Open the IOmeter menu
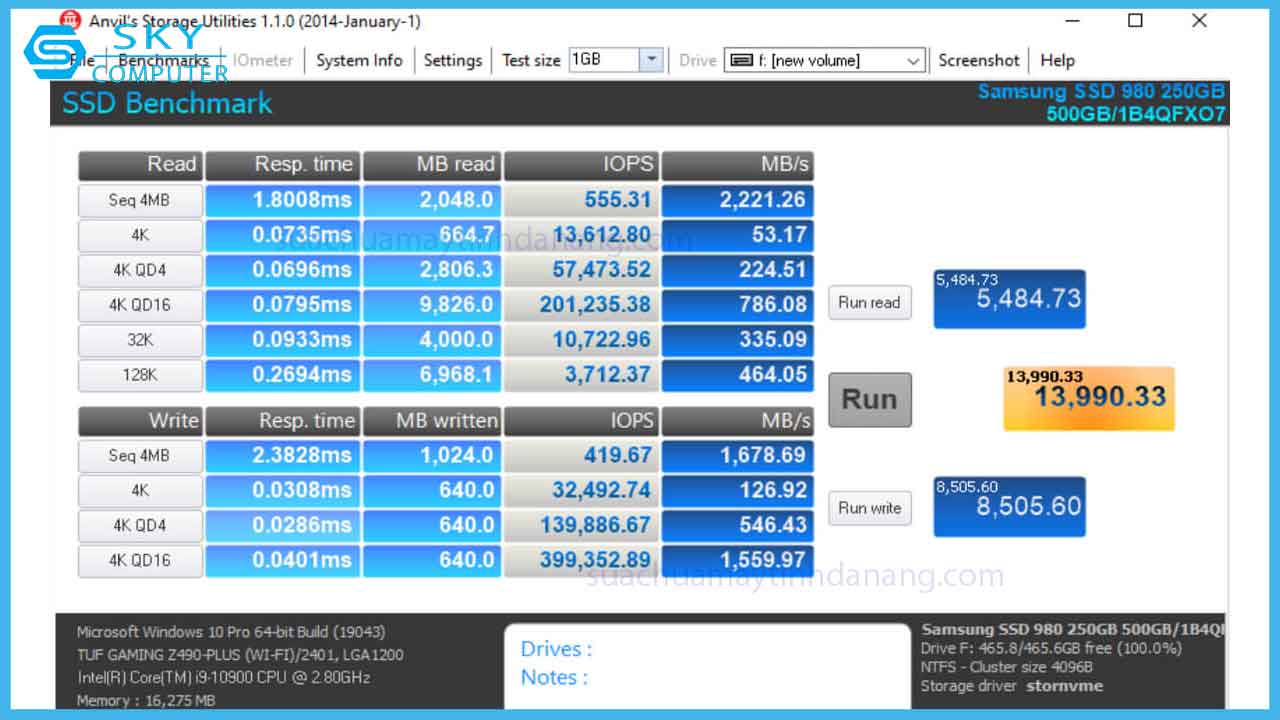The height and width of the screenshot is (720, 1280). pyautogui.click(x=263, y=60)
